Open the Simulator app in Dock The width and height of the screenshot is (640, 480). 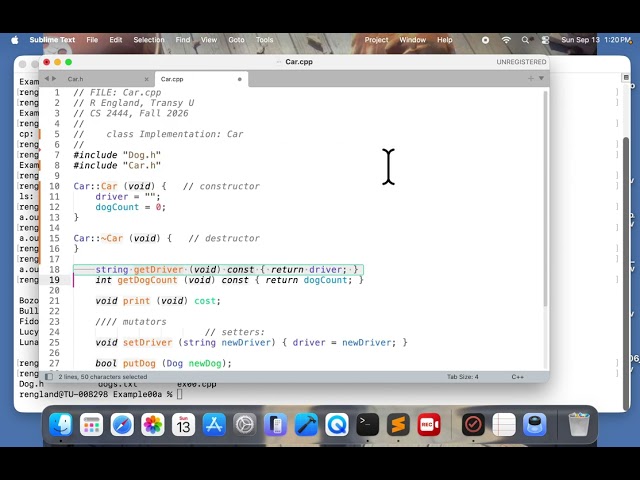(x=276, y=425)
